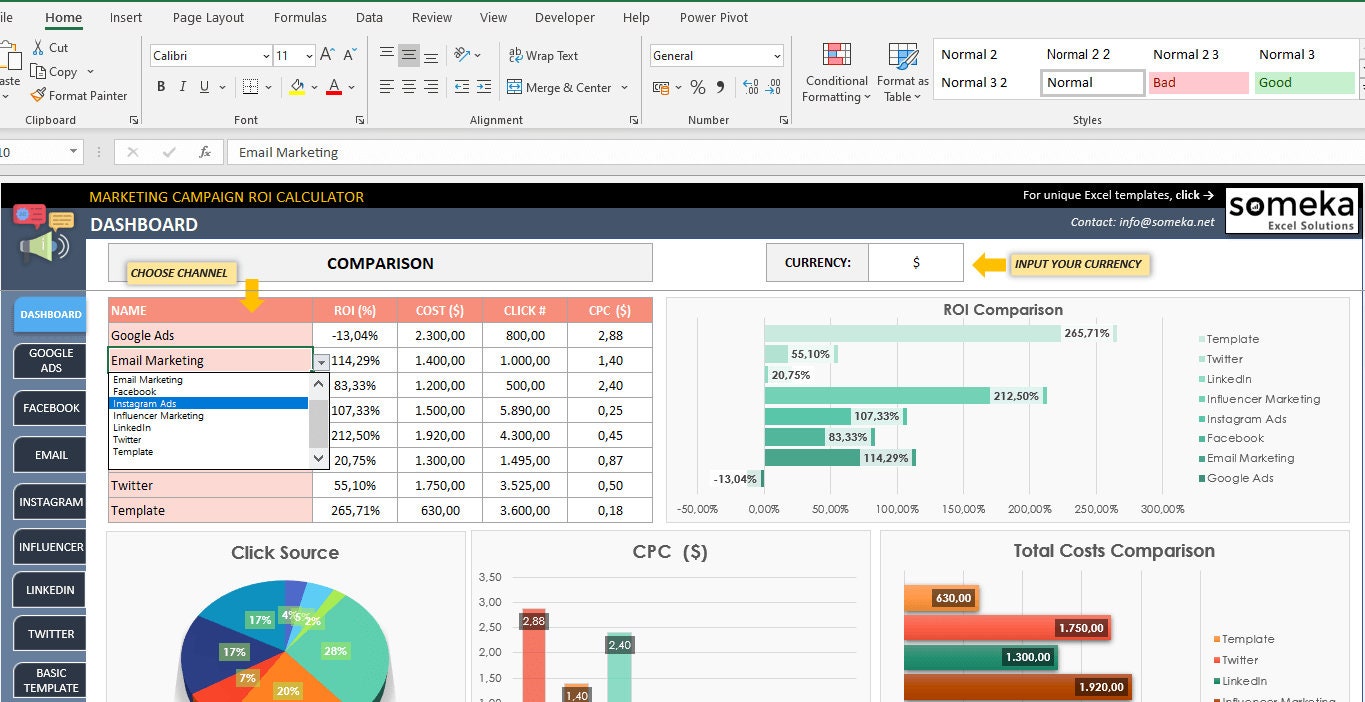Expand the General number format dropdown
Image resolution: width=1365 pixels, height=702 pixels.
(x=775, y=55)
